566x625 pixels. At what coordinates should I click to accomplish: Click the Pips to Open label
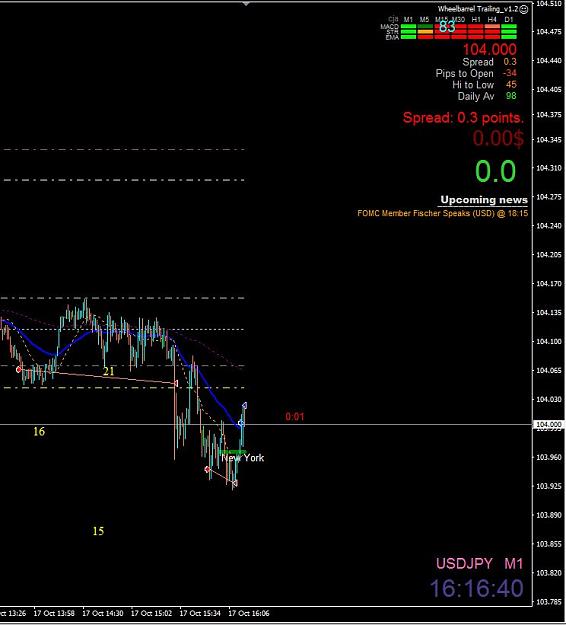point(464,73)
